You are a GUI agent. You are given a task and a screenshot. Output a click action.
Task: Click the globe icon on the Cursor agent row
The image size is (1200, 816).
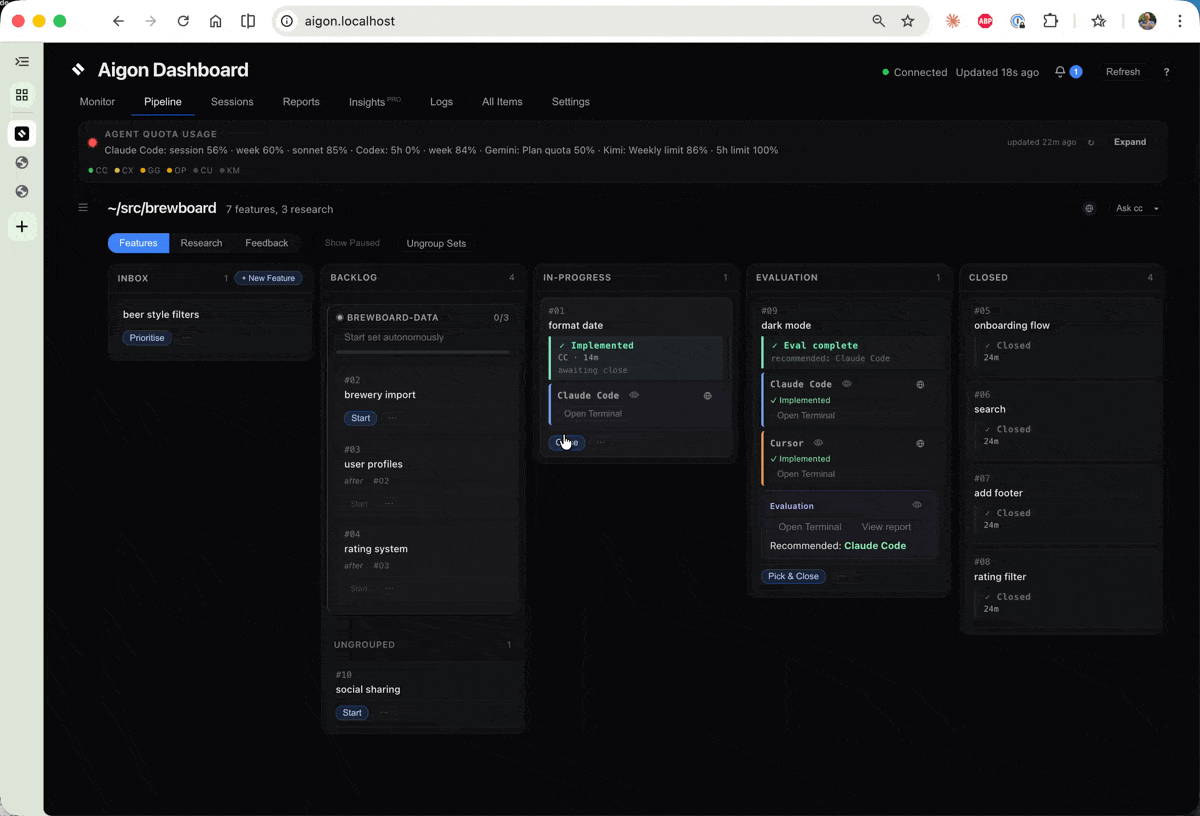921,443
